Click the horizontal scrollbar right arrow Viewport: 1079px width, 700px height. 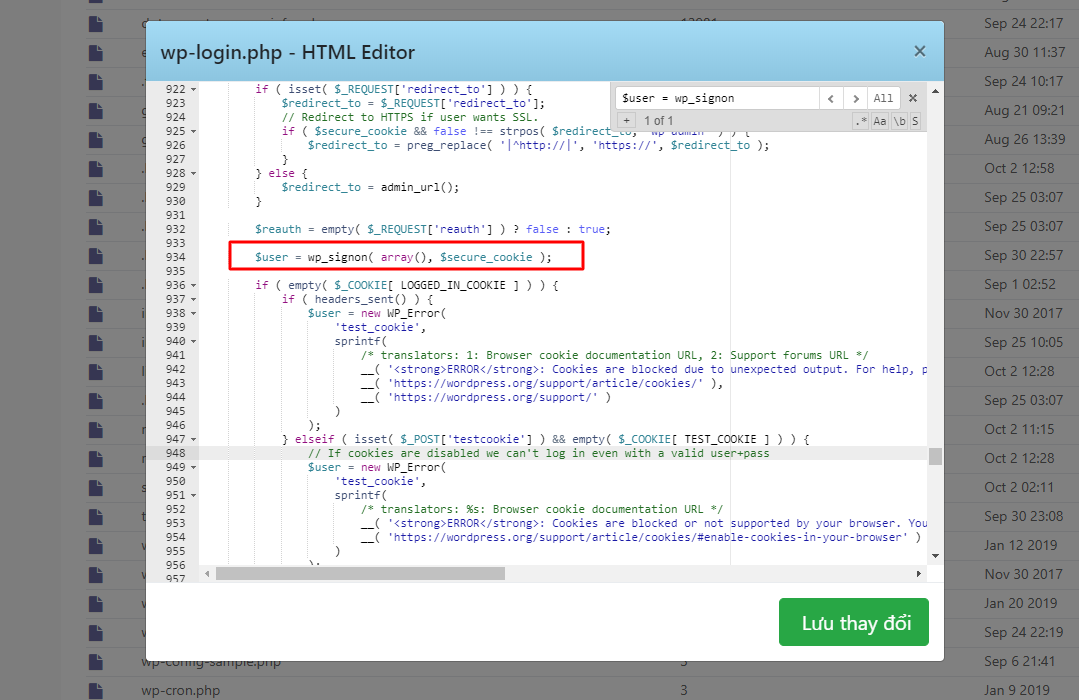pyautogui.click(x=919, y=573)
